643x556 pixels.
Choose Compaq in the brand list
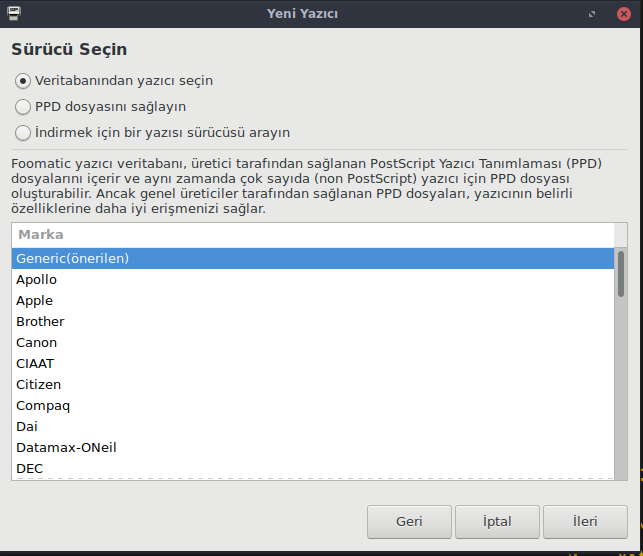click(42, 405)
